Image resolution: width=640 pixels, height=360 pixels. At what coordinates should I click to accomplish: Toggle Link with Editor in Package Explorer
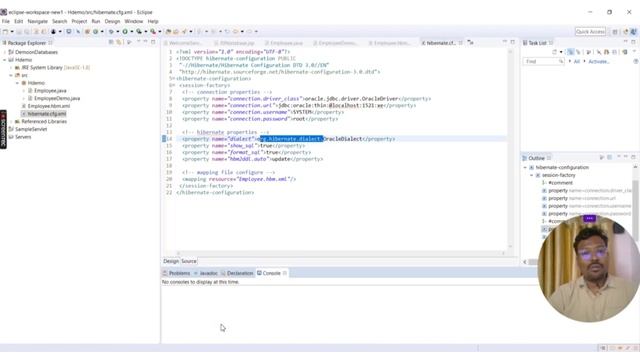point(119,42)
